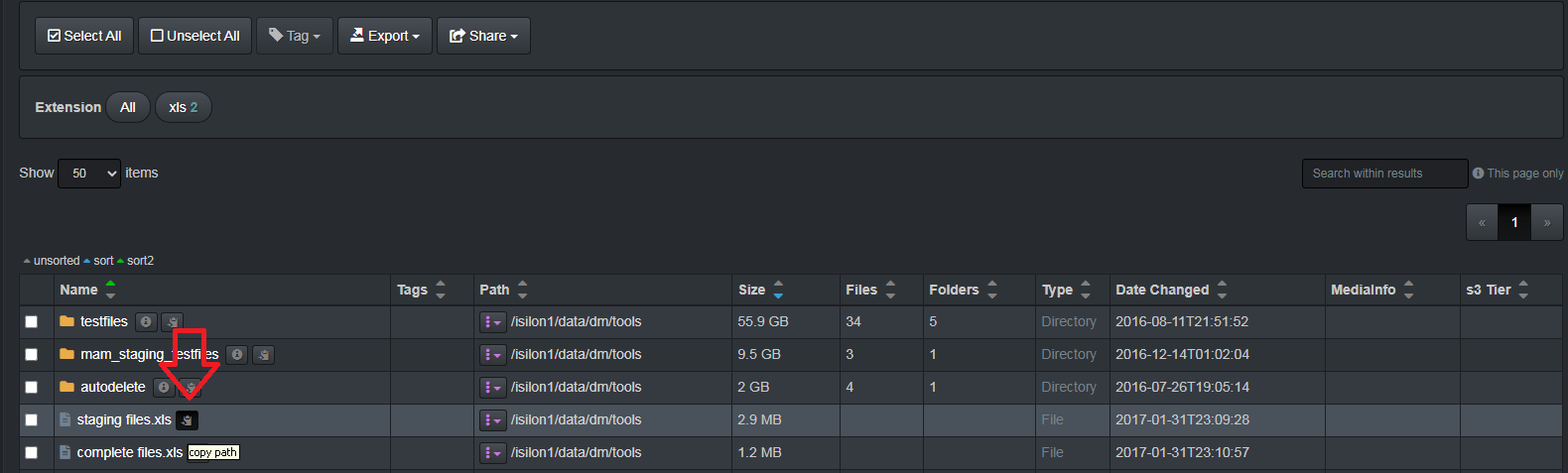Go to page 1
Image resolution: width=1568 pixels, height=473 pixels.
pos(1514,222)
